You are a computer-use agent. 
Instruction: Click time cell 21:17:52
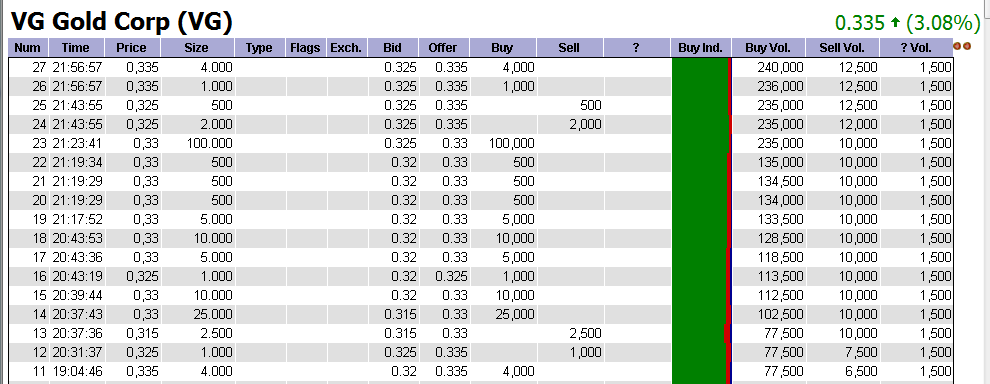77,219
